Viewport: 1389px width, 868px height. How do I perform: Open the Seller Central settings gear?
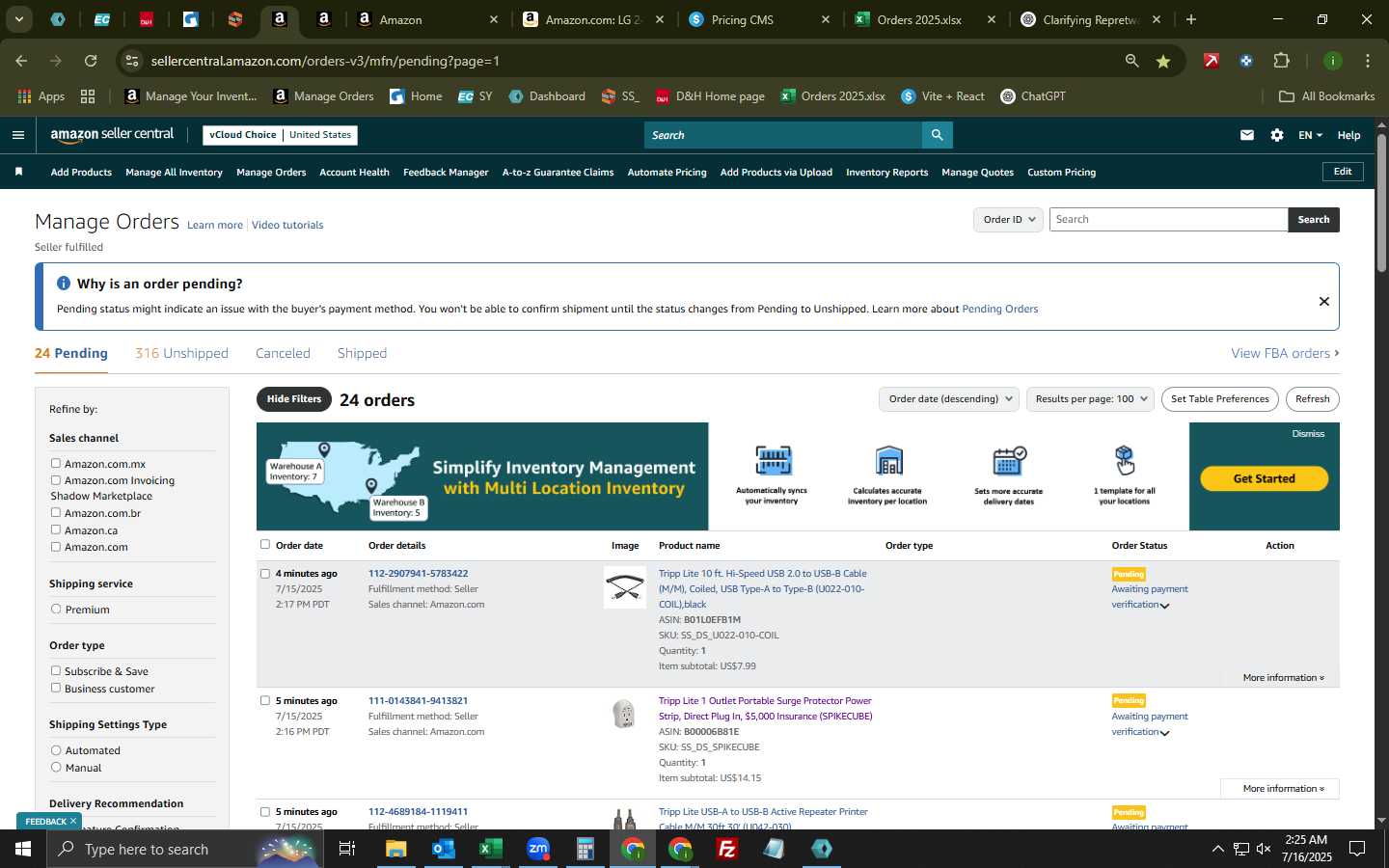[1277, 135]
